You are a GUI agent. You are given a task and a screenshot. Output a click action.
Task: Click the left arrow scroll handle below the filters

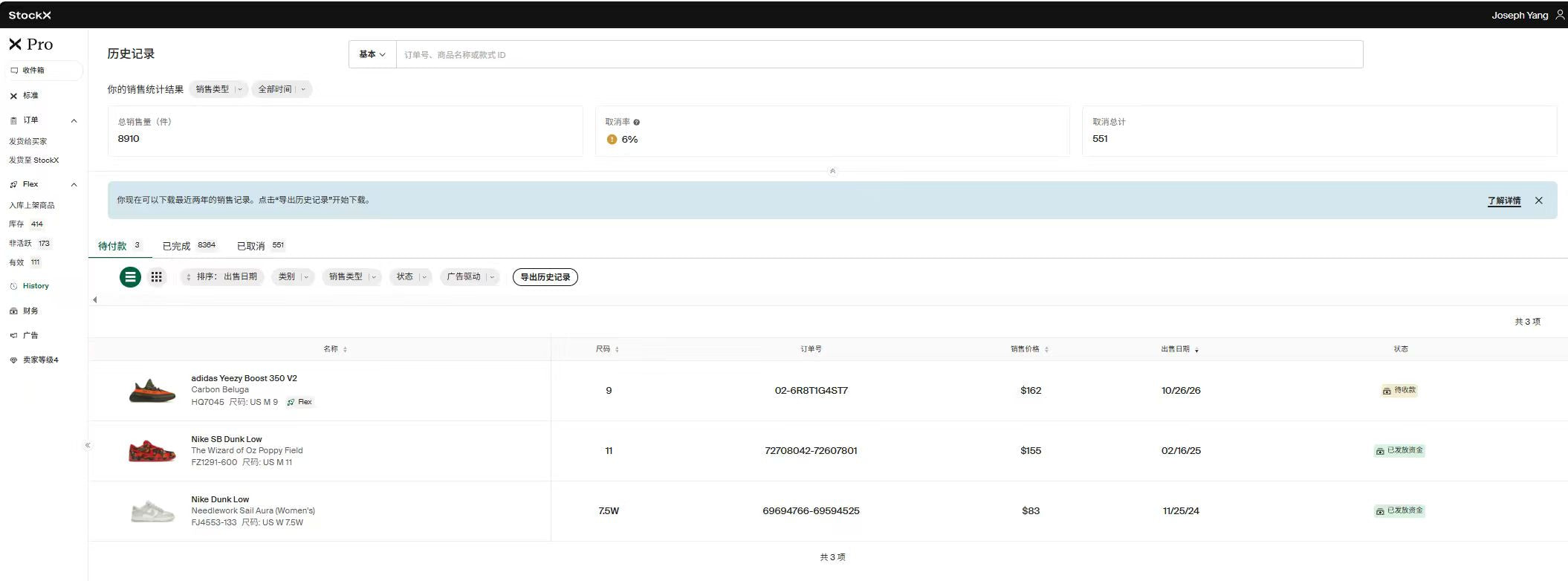pos(94,299)
